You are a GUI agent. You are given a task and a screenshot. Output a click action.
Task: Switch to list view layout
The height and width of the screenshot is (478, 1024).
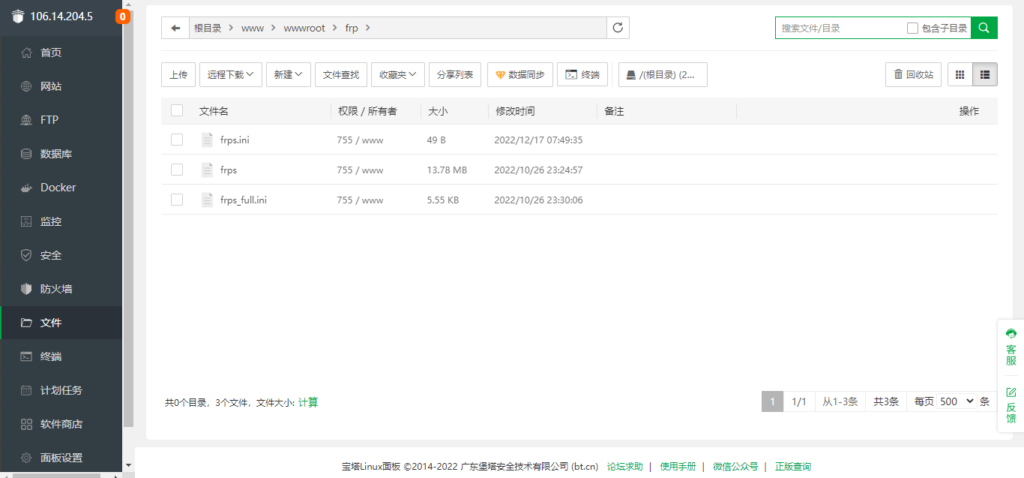click(985, 74)
